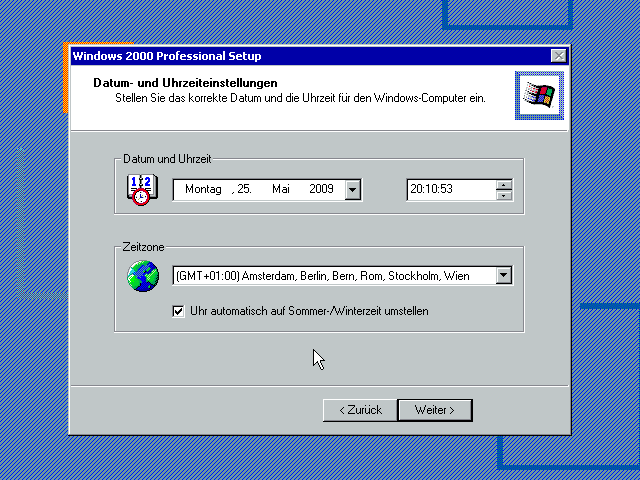Expand the Zeitzone dropdown arrow
The image size is (640, 480).
coord(504,276)
